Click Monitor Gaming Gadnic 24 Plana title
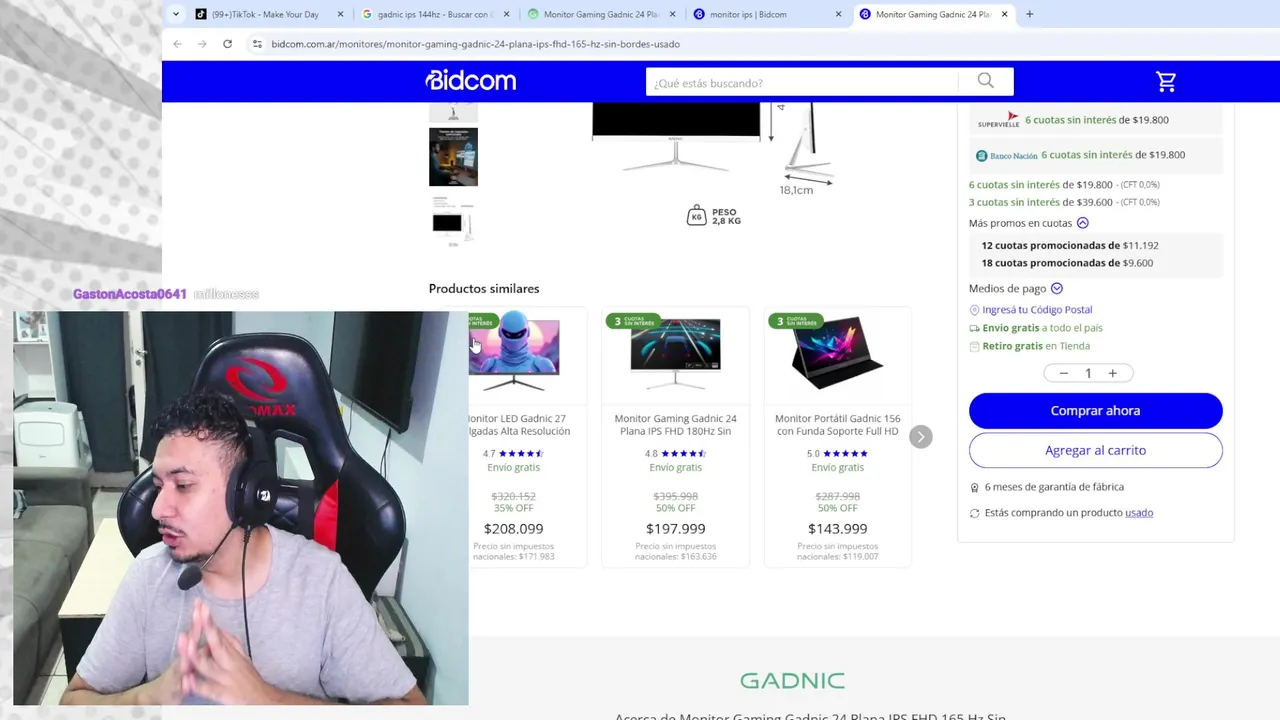 tap(675, 425)
